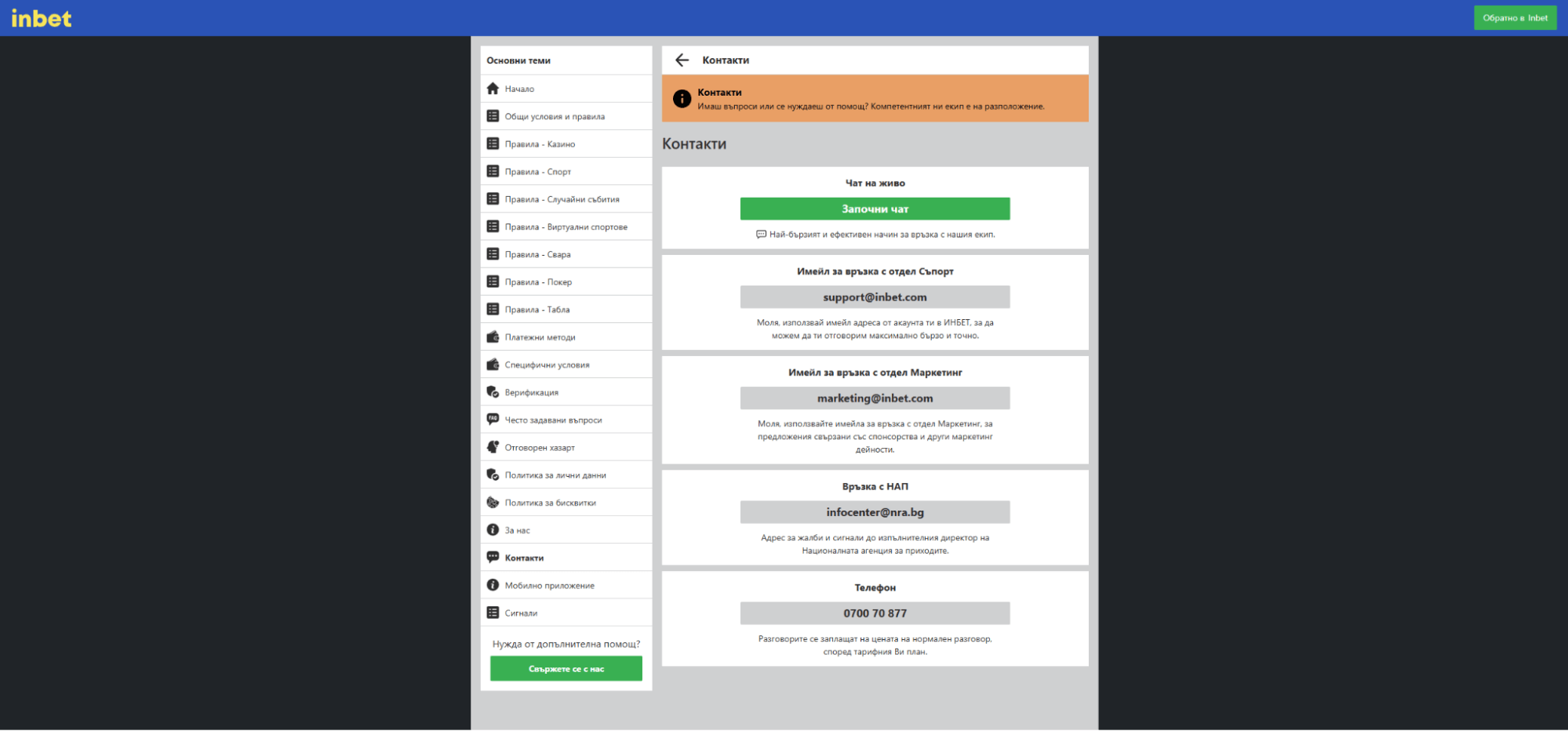Click small chat icon under Започни чат

(x=761, y=235)
